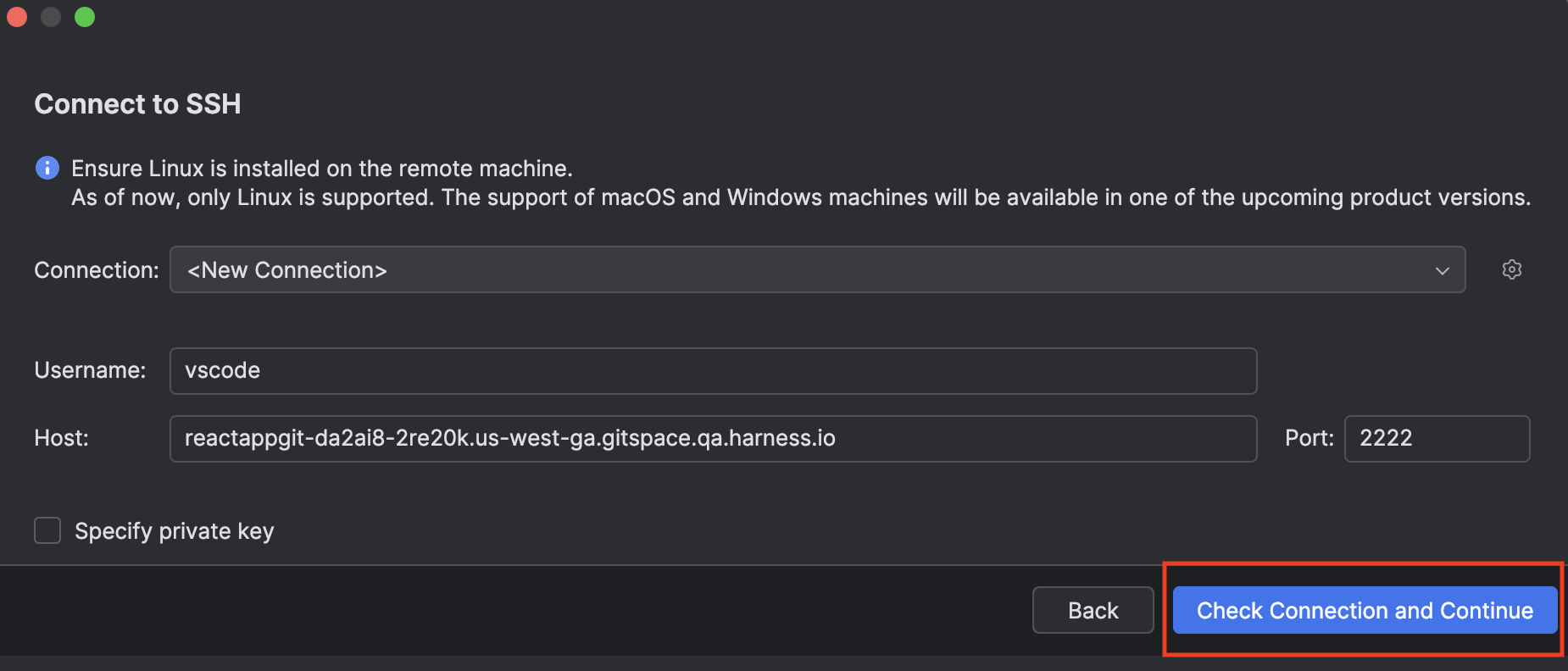Focus the Username field containing vscode
This screenshot has height=671, width=1568.
tap(712, 370)
